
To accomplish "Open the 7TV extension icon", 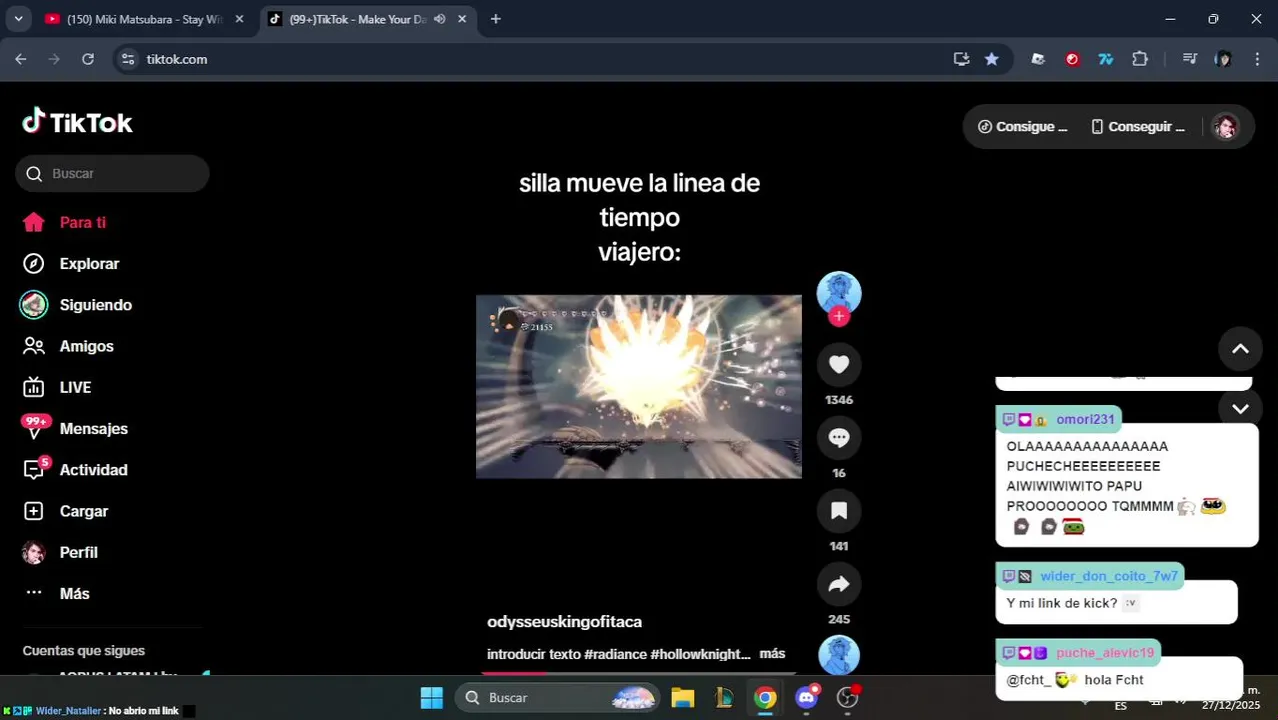I will tap(1105, 59).
